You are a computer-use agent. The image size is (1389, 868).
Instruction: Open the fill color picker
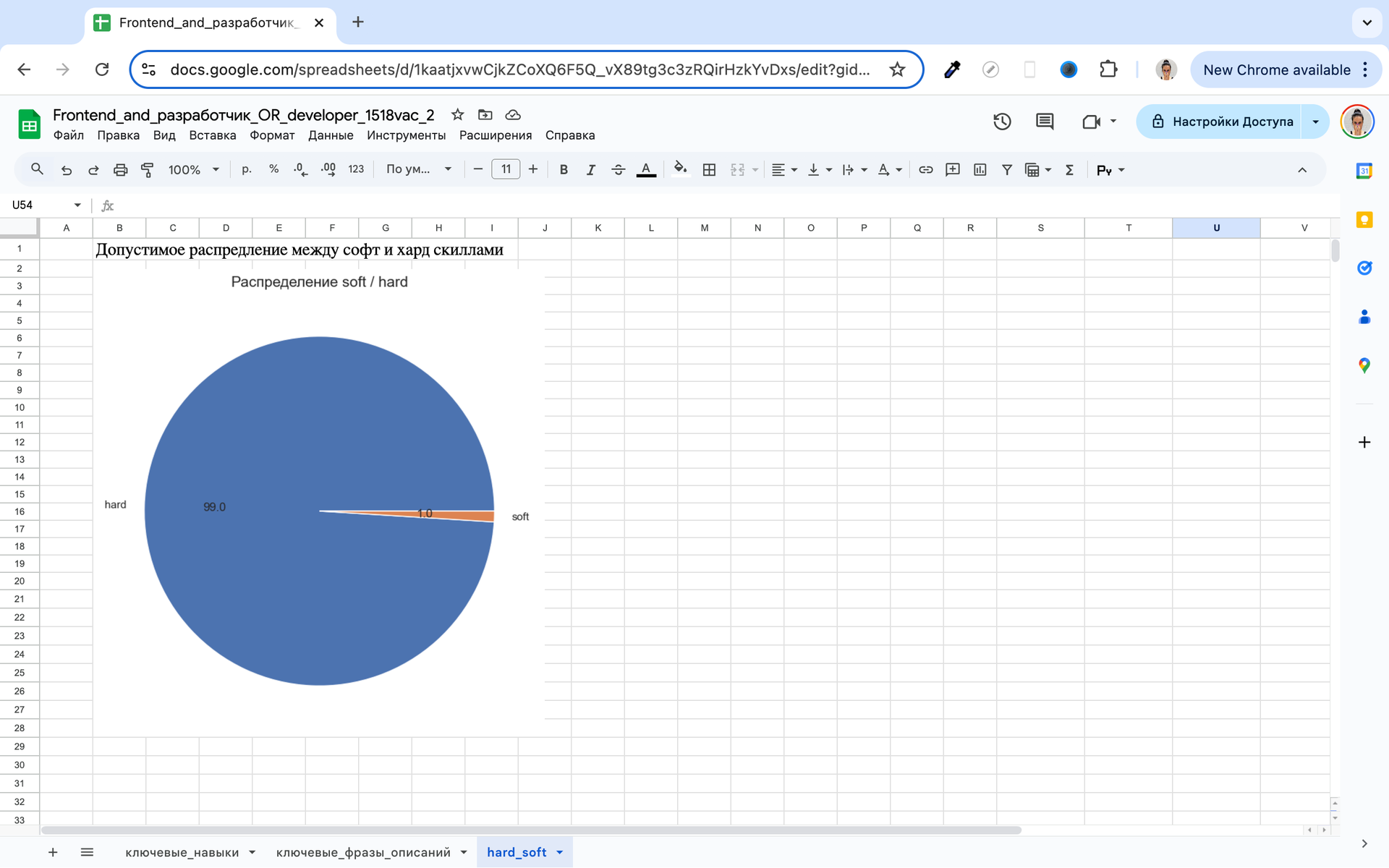(680, 170)
